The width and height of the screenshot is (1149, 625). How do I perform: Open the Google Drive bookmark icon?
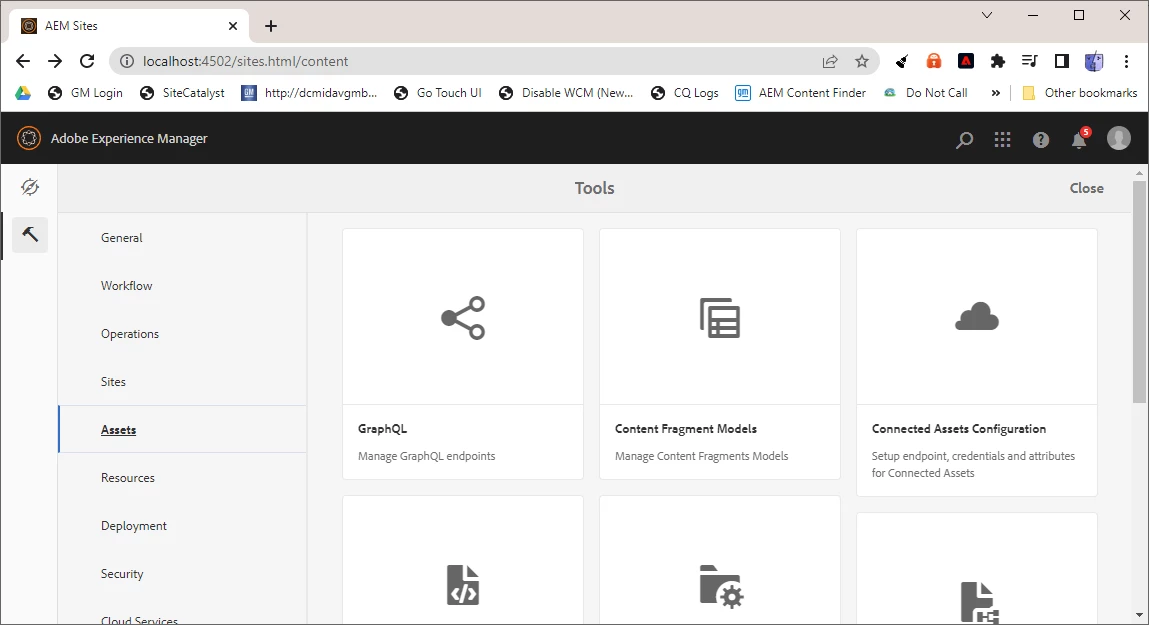(x=23, y=93)
